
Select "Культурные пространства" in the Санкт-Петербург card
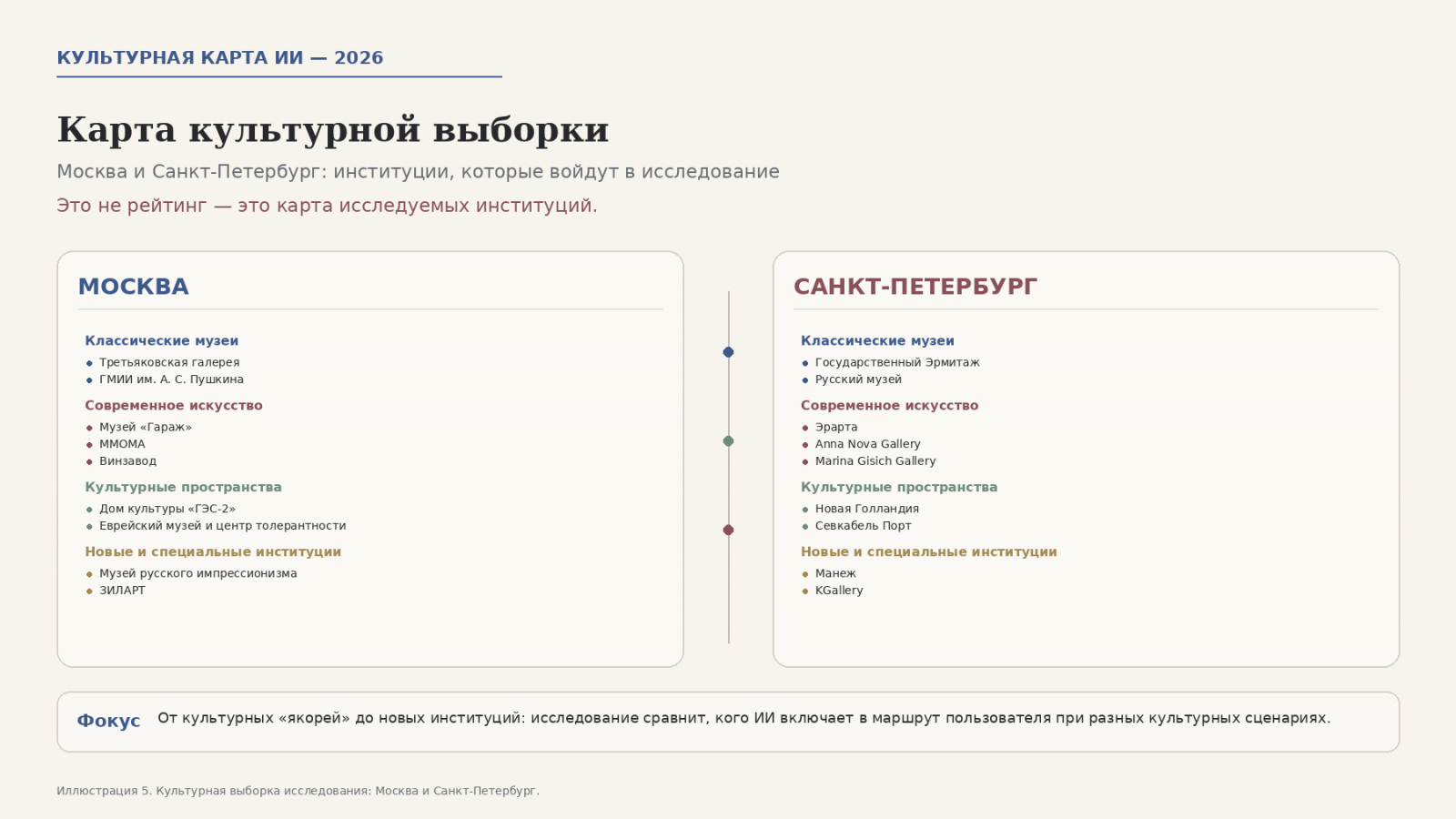pyautogui.click(x=899, y=487)
